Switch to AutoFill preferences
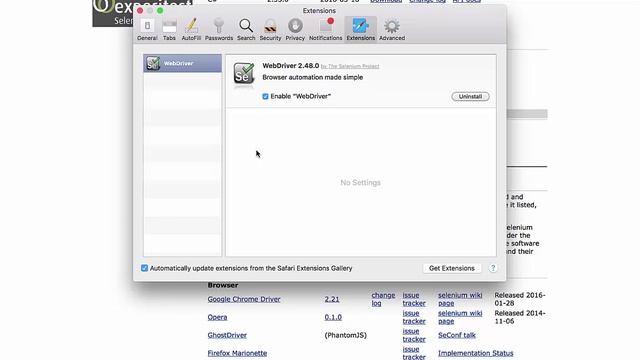This screenshot has height=360, width=640. click(191, 29)
